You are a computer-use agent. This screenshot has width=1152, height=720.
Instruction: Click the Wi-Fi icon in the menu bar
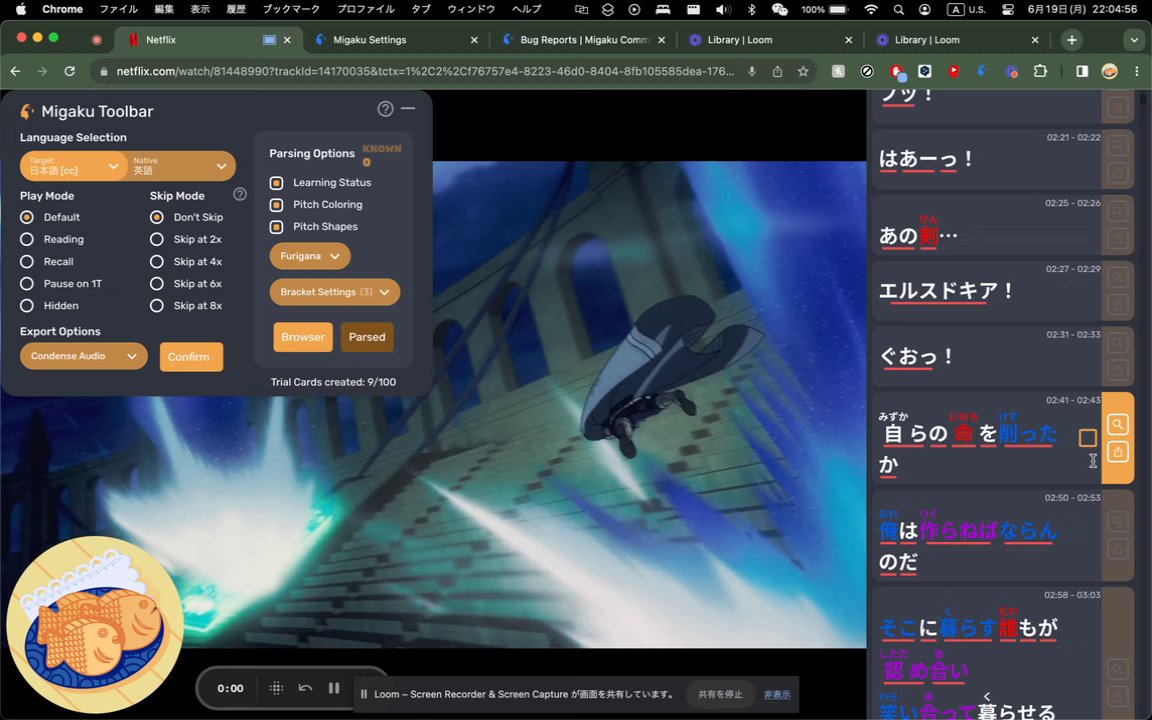click(x=871, y=10)
